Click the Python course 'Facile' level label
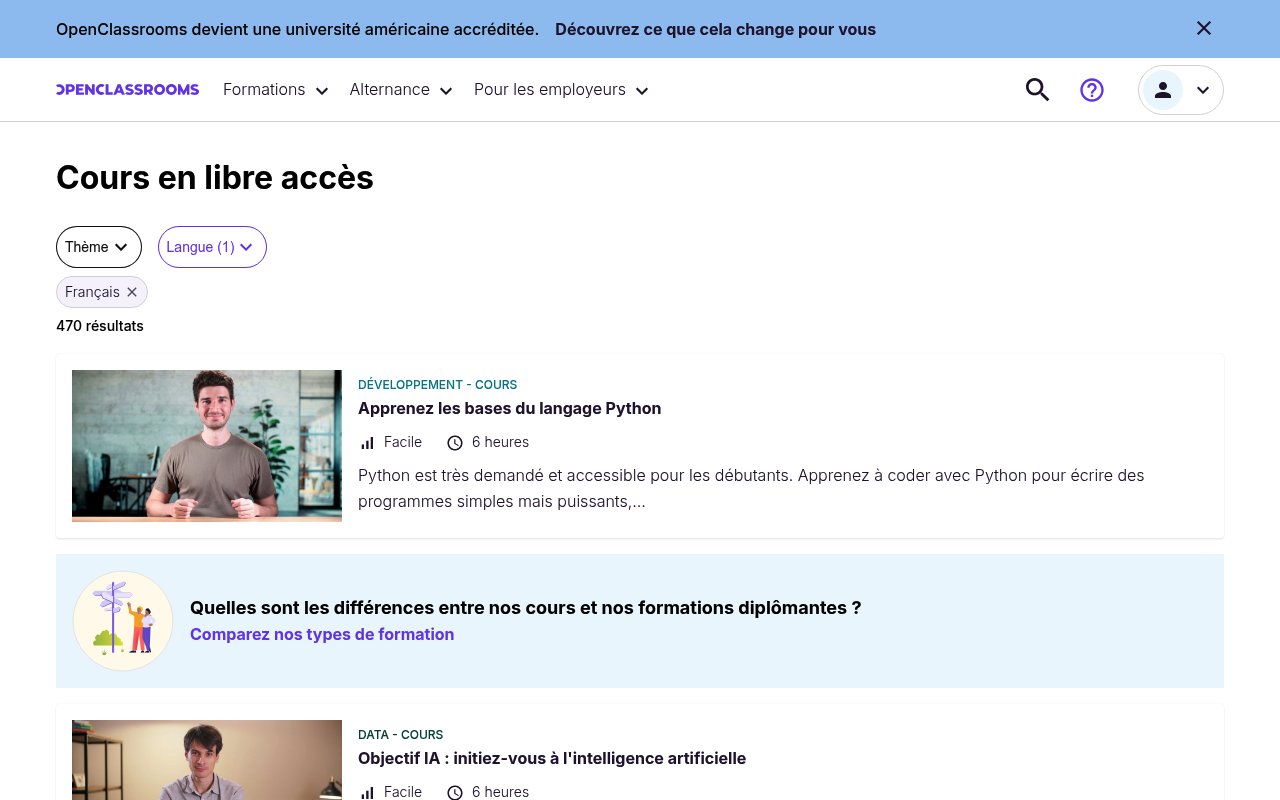 point(403,442)
